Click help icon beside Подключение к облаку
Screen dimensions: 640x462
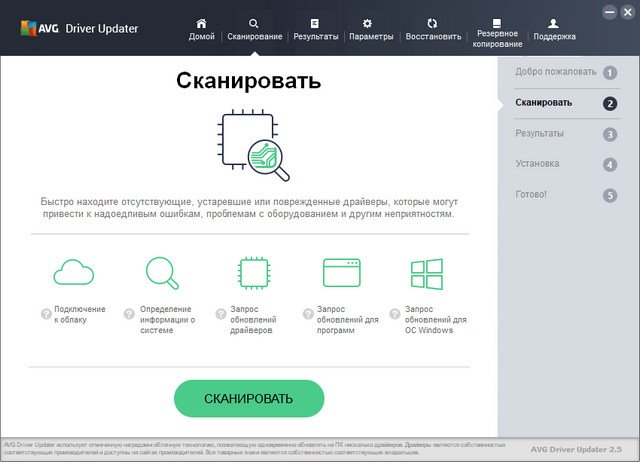point(46,313)
